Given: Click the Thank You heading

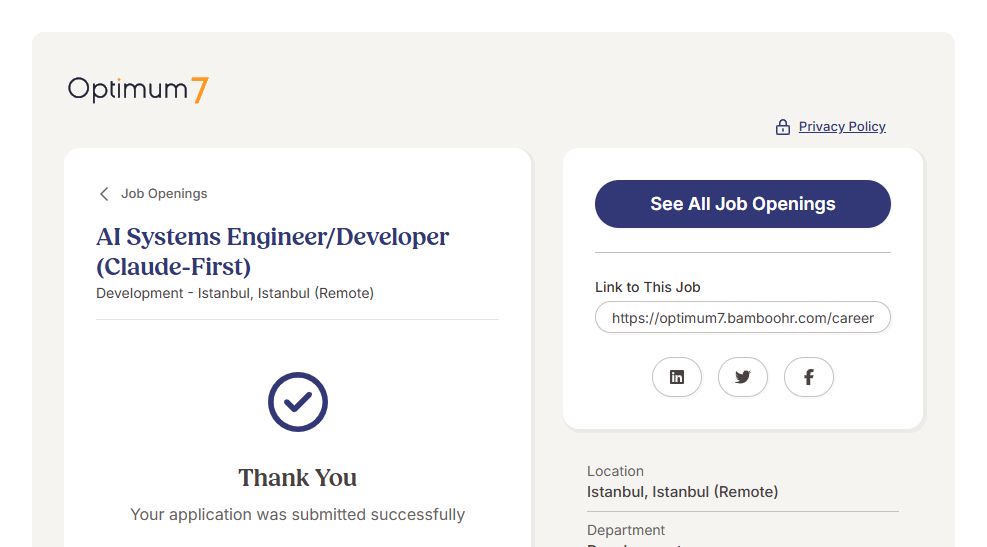Looking at the screenshot, I should coord(298,478).
